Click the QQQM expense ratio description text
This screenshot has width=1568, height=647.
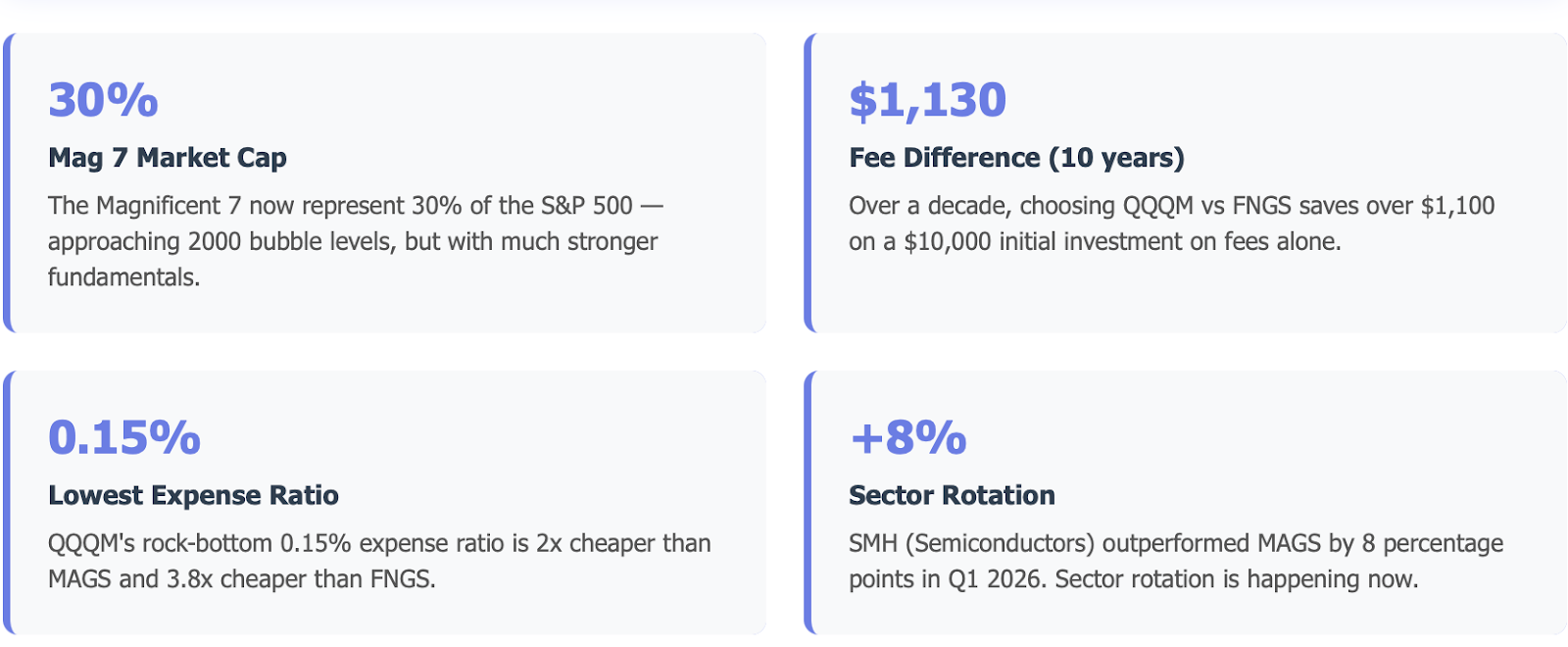379,561
